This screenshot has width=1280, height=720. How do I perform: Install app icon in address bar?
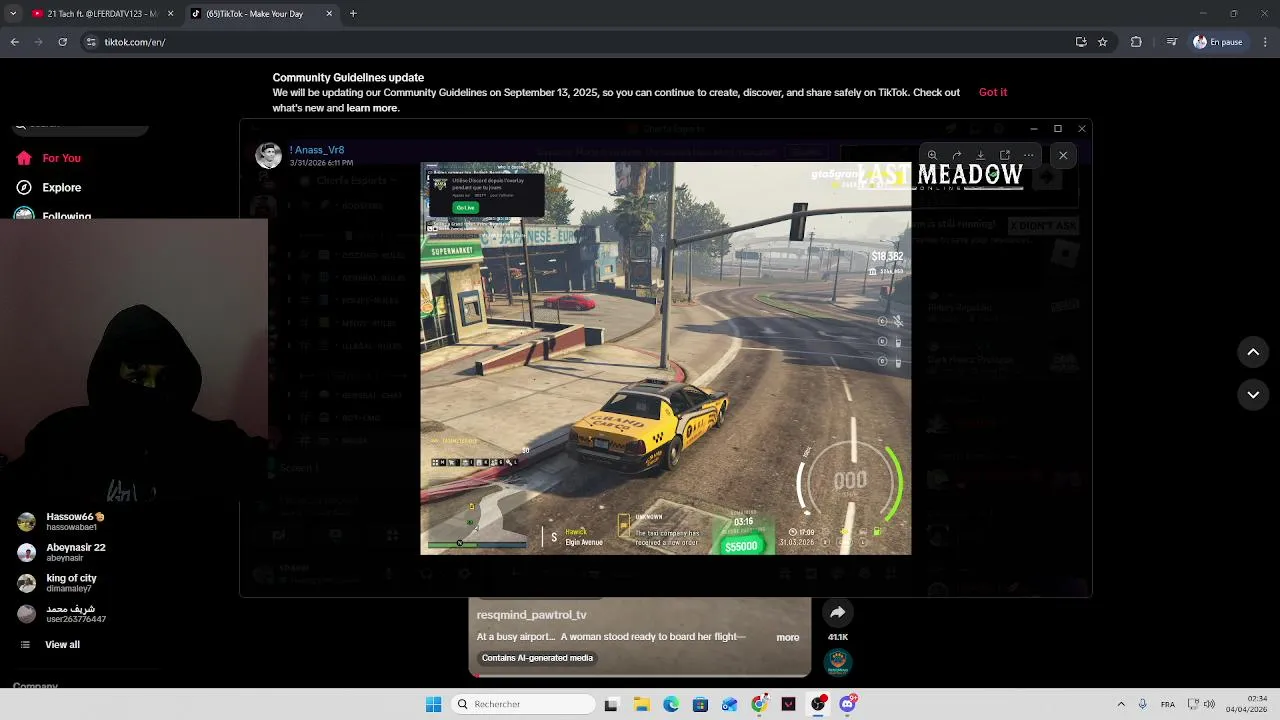[1081, 42]
